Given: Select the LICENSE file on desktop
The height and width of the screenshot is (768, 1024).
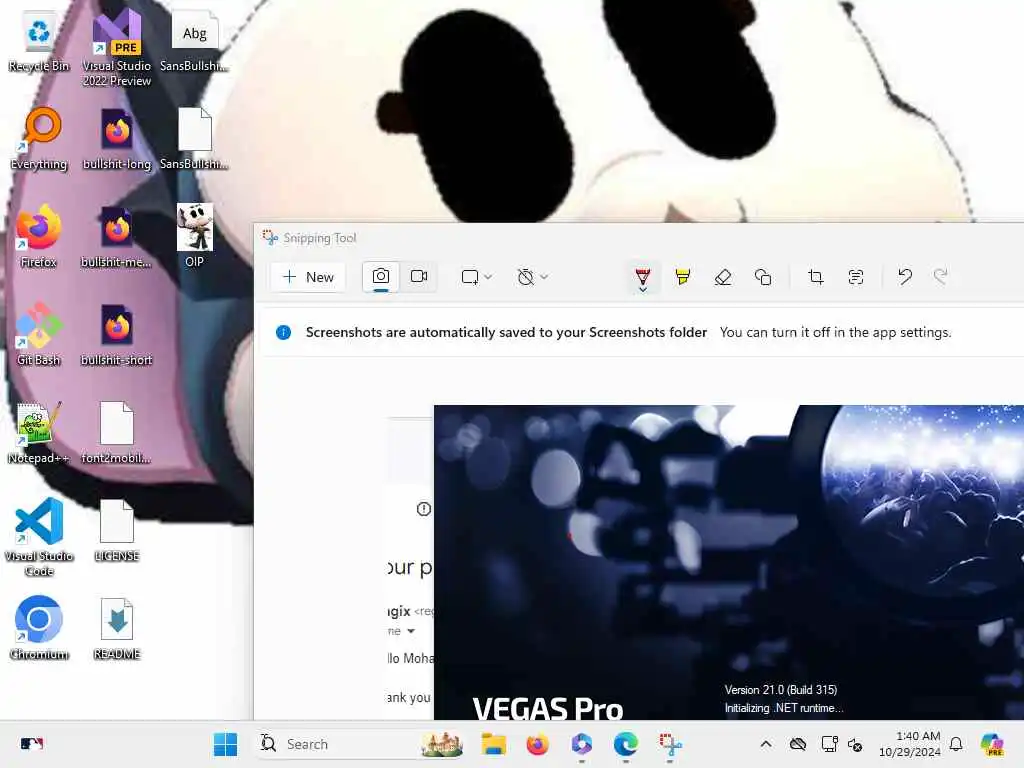Looking at the screenshot, I should coord(117,530).
